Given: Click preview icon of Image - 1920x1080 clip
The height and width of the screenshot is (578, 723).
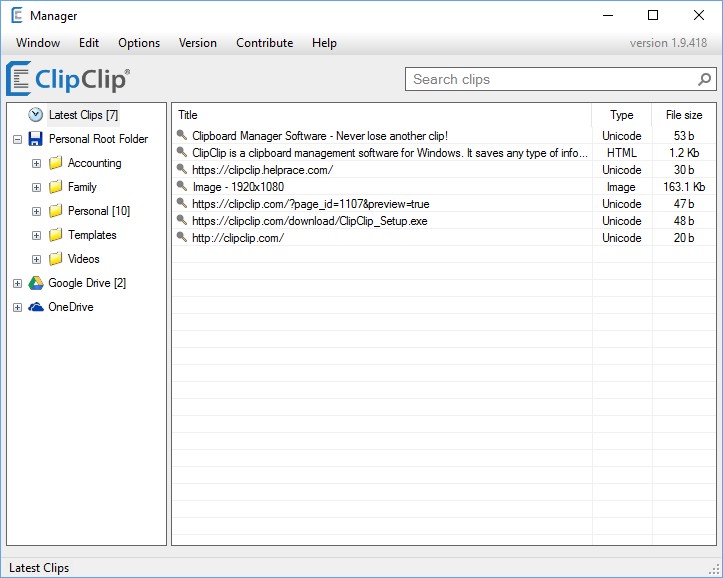Looking at the screenshot, I should pyautogui.click(x=182, y=186).
